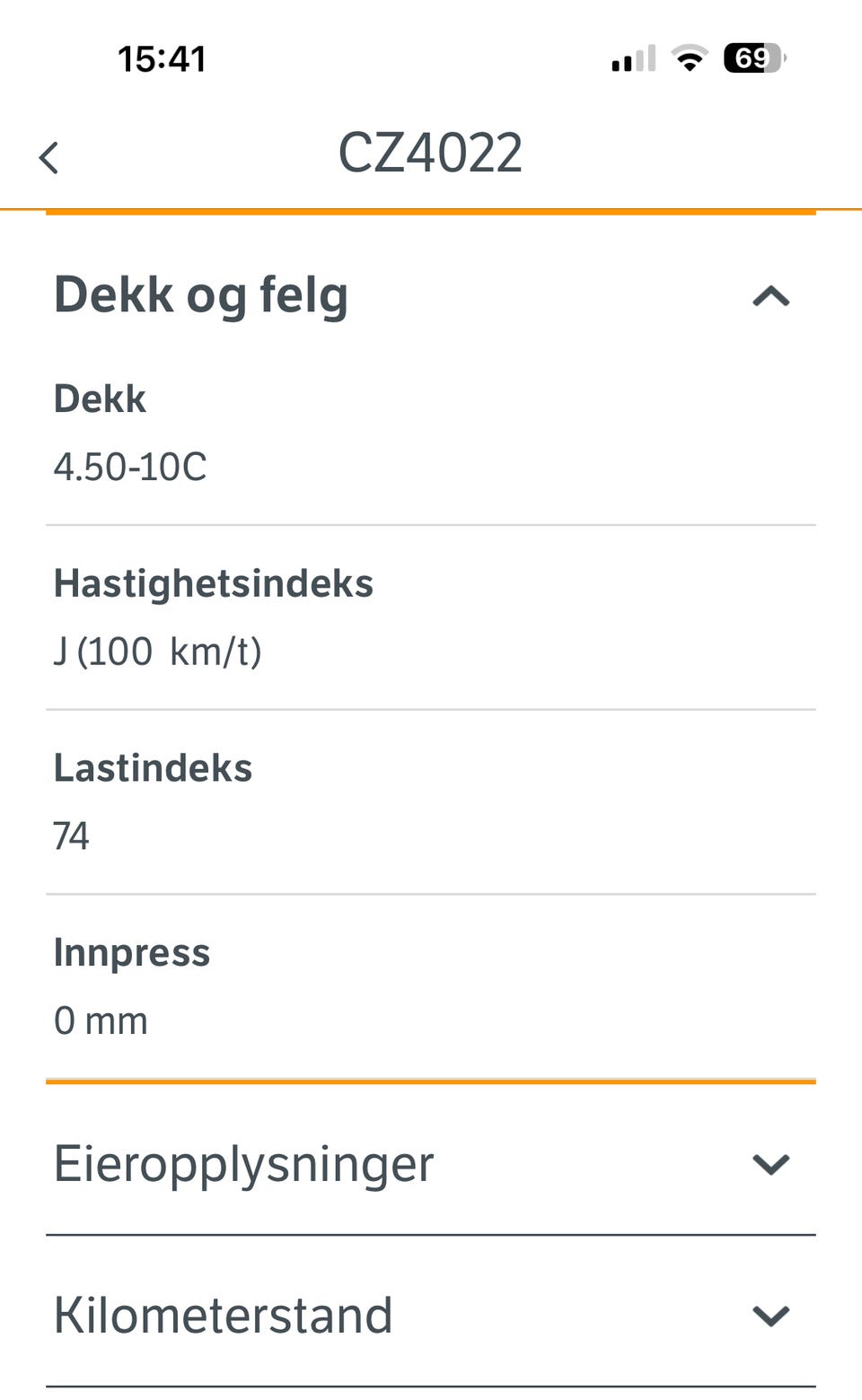Tap the Kilometerstand heading text
The image size is (862, 1400).
[223, 1316]
